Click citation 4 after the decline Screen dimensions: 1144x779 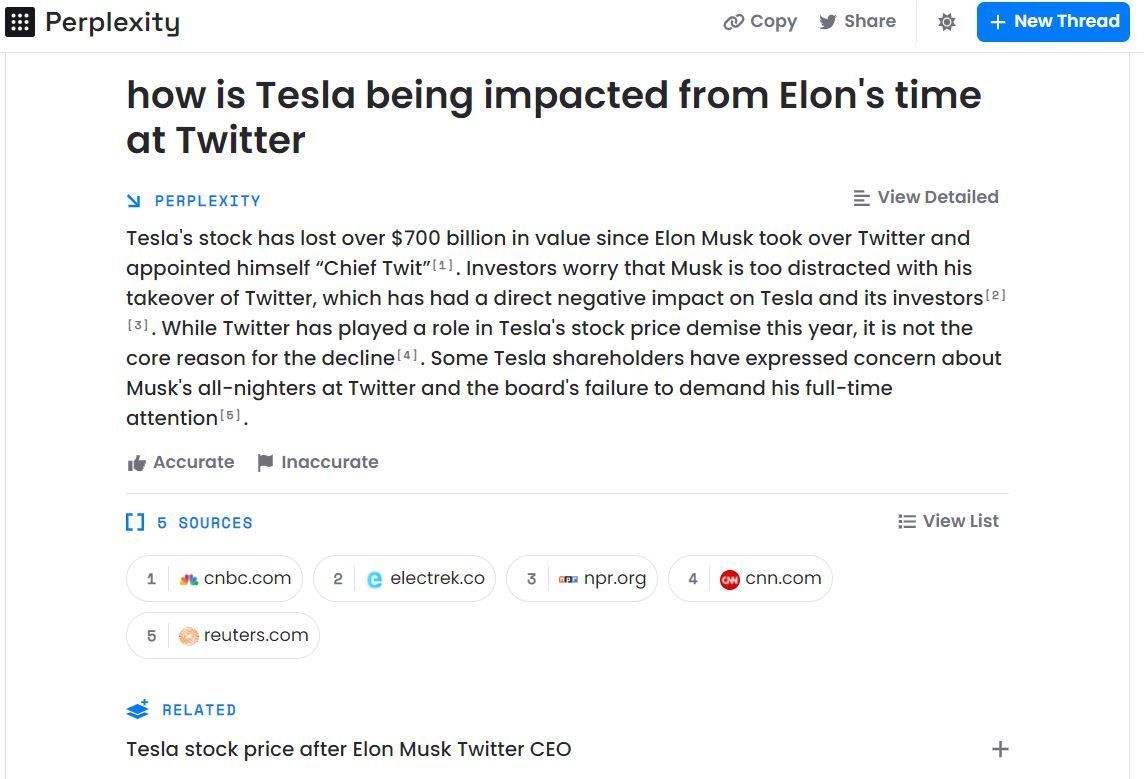407,355
